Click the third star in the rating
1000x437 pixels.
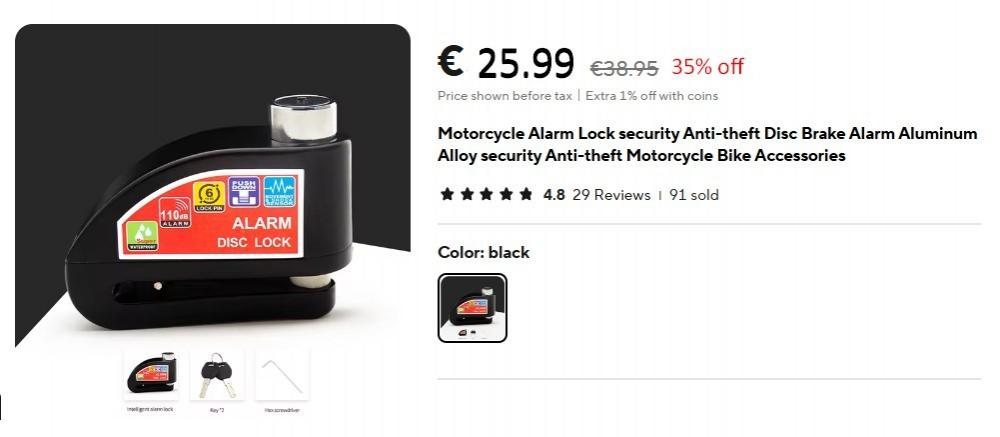point(486,194)
